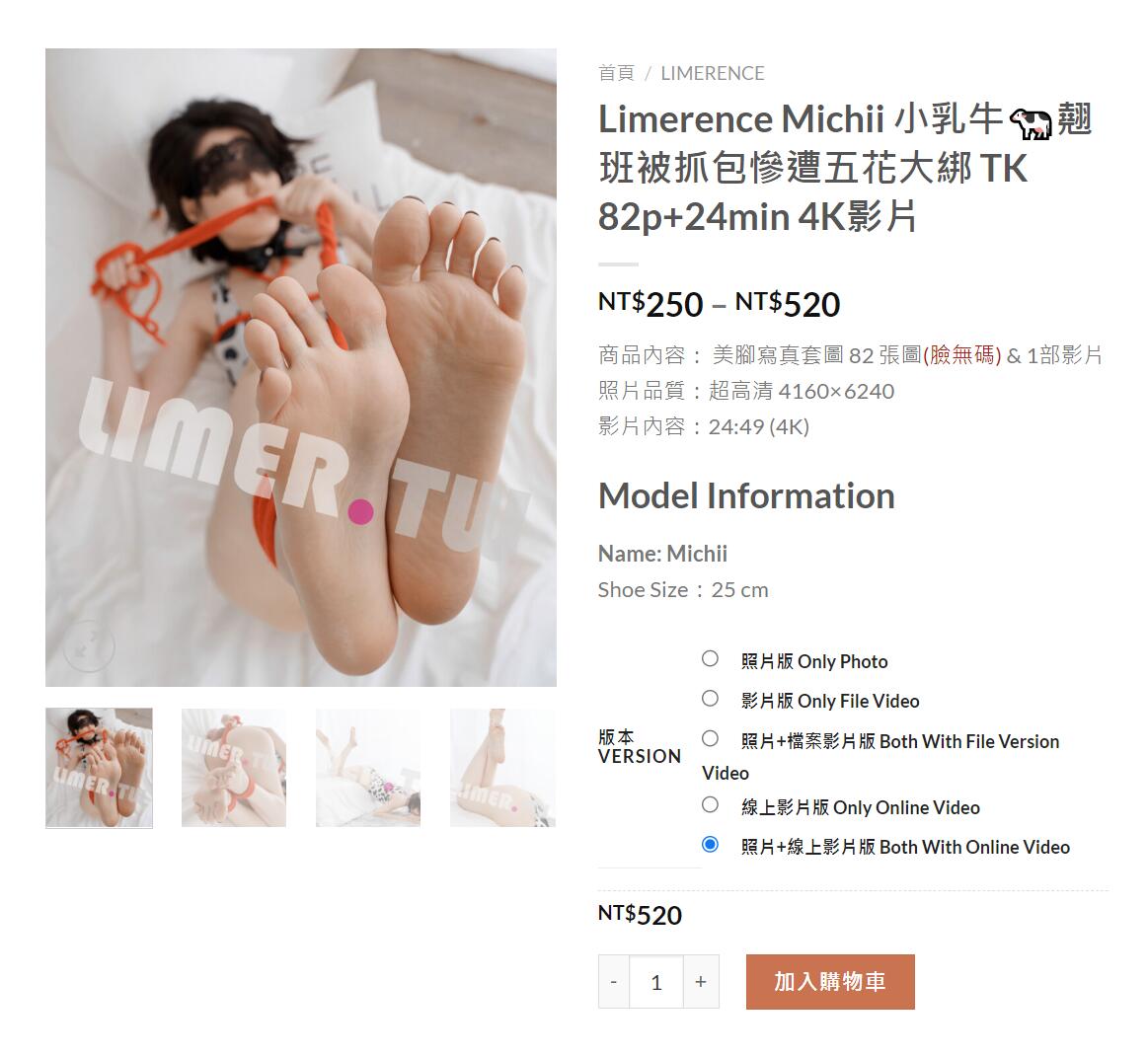The width and height of the screenshot is (1148, 1057).
Task: Add item to cart with 加入購物車
Action: pos(830,982)
